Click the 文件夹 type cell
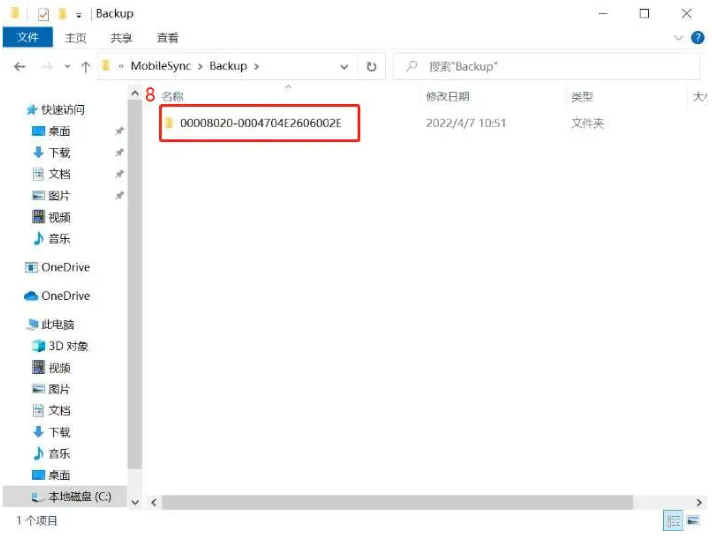 pyautogui.click(x=587, y=123)
